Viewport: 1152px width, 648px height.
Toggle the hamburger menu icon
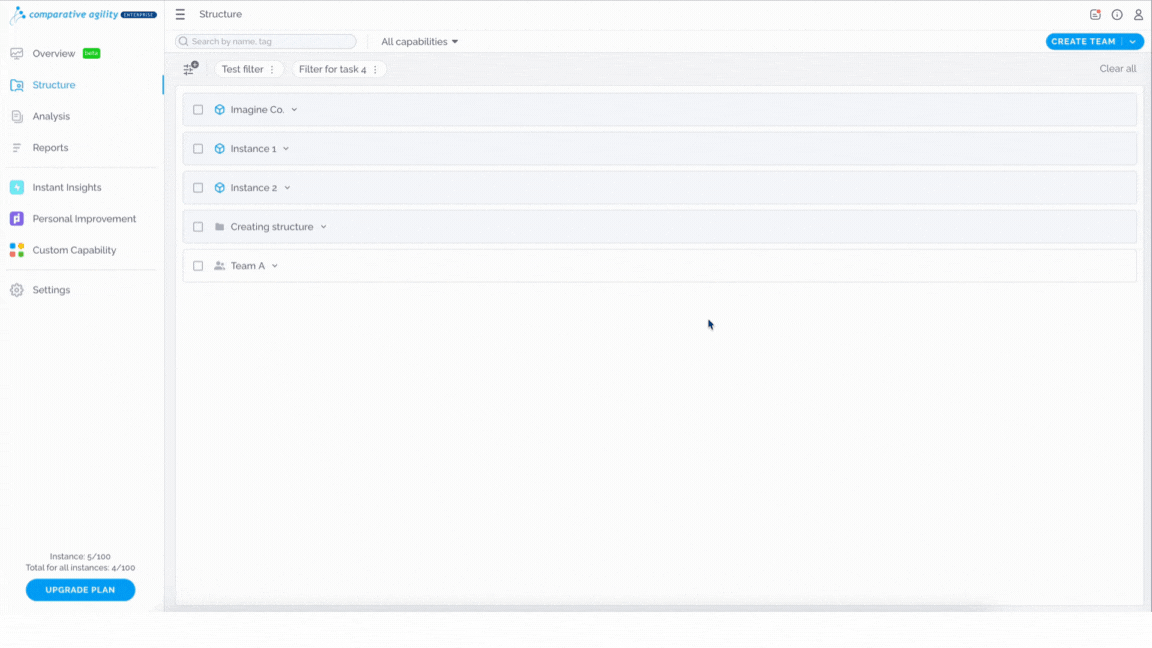pos(180,14)
